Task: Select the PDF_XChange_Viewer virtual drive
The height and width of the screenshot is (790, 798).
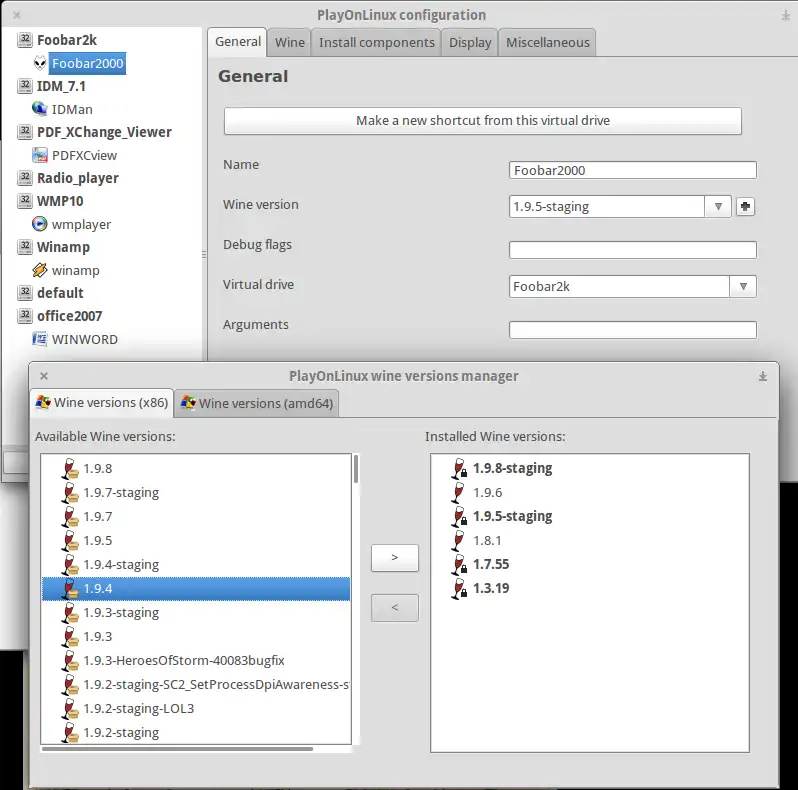Action: tap(104, 132)
